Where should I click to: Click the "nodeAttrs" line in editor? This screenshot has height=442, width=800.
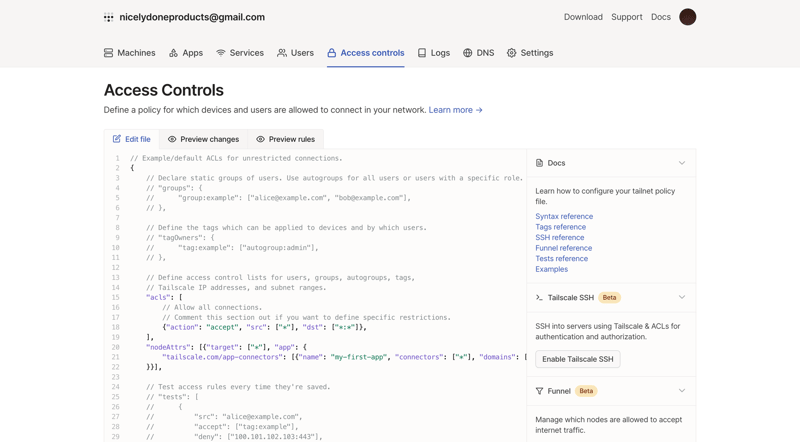tap(227, 347)
